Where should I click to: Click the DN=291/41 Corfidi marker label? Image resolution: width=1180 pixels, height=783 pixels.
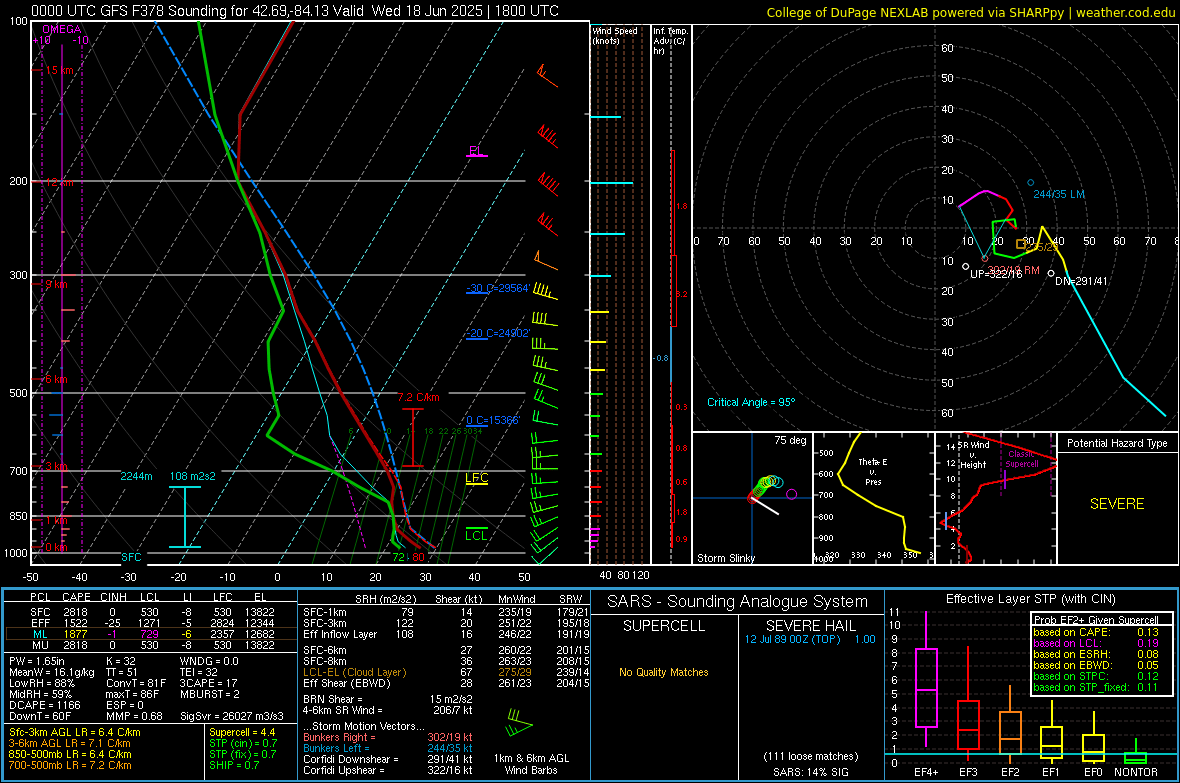[x=1081, y=281]
